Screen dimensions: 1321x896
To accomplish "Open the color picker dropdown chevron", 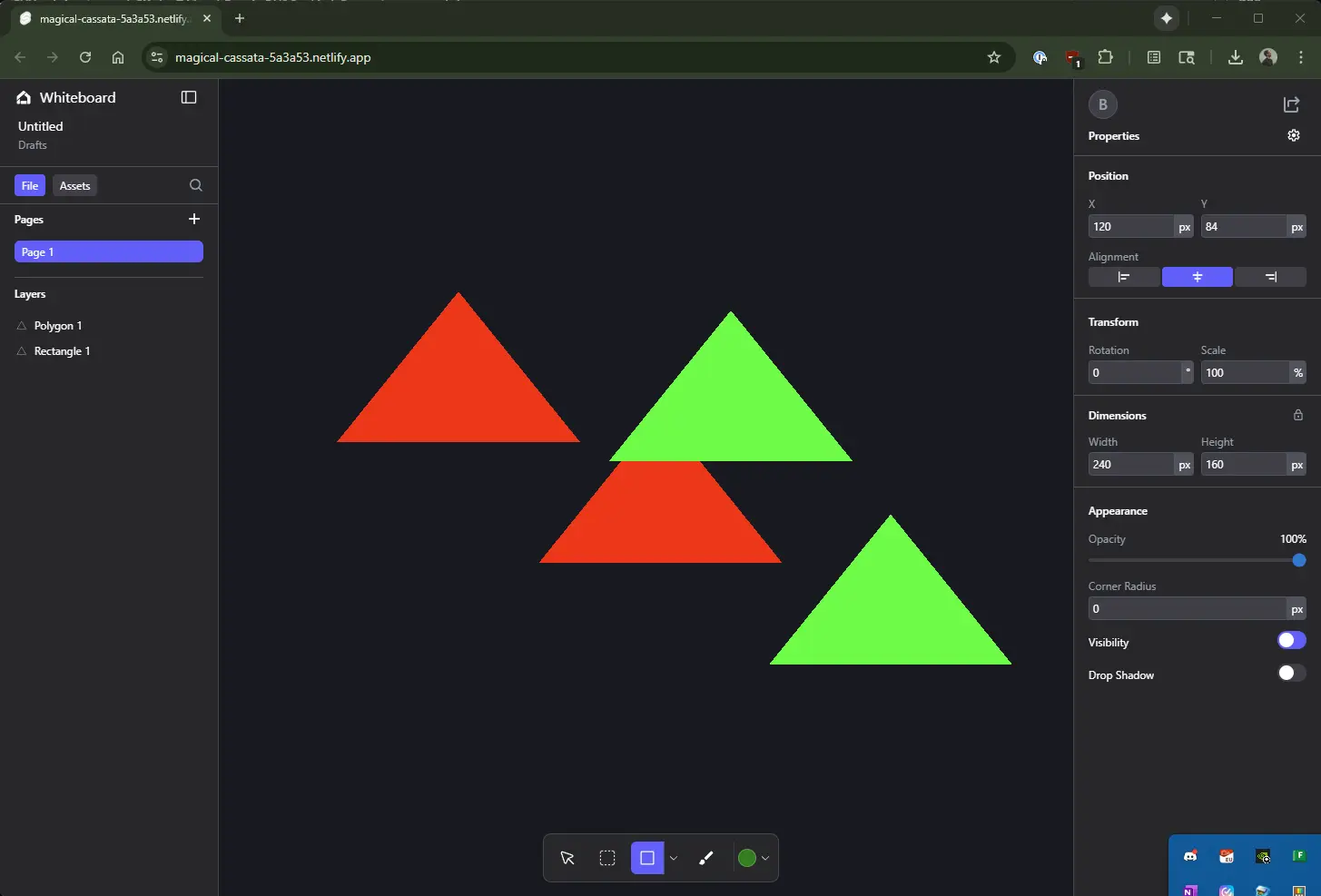I will [x=765, y=859].
